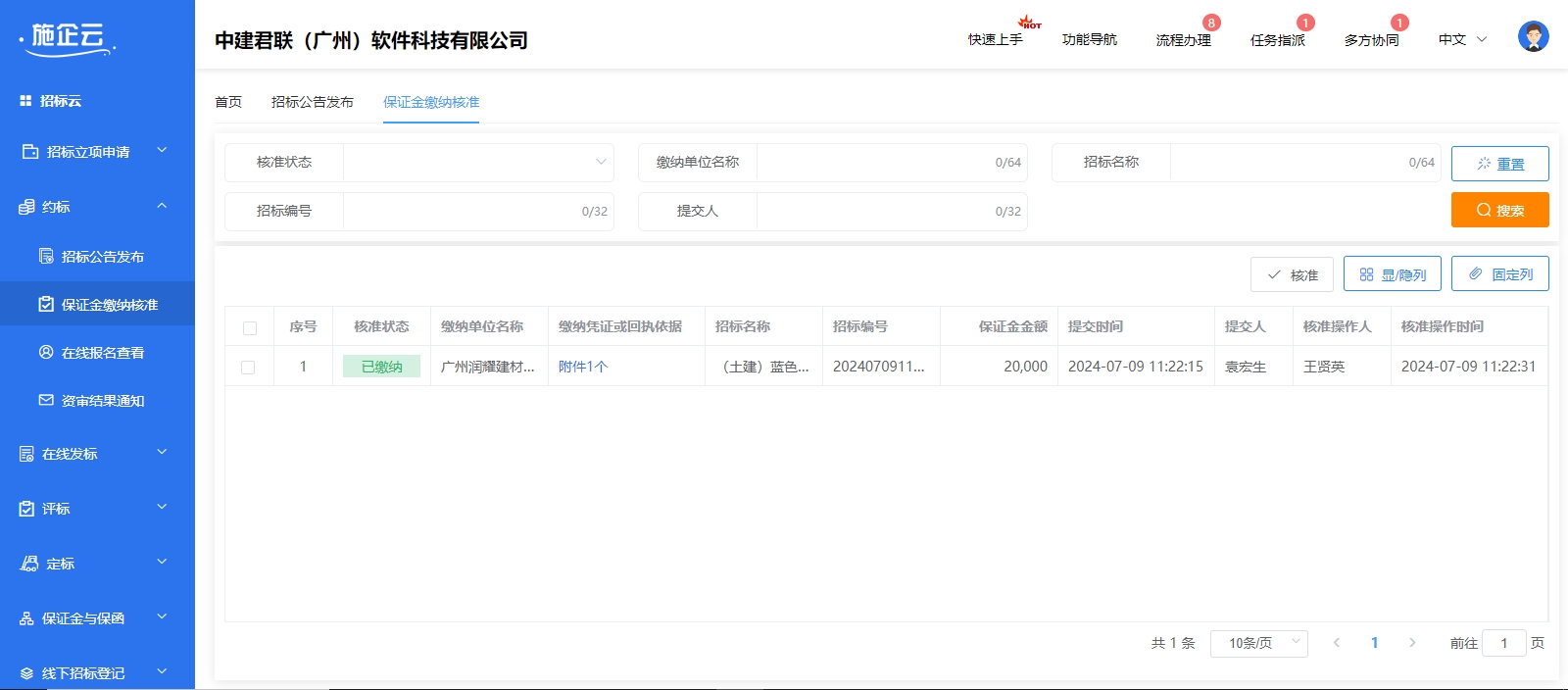1568x690 pixels.
Task: Switch to the 招标公告发布 tab
Action: click(x=312, y=102)
